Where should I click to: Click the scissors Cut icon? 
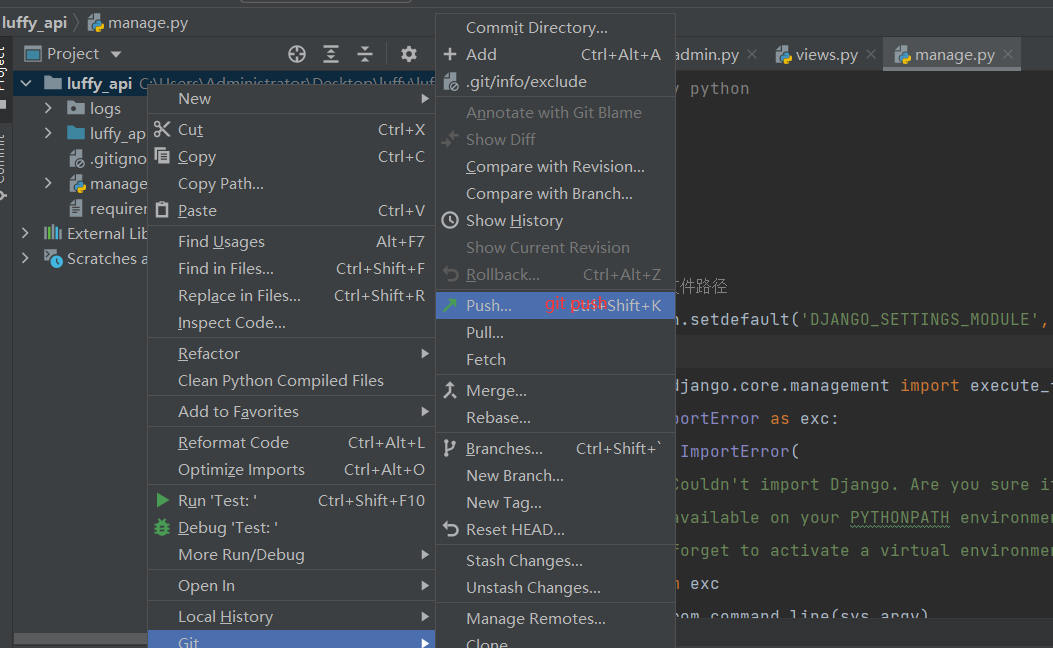pos(162,129)
